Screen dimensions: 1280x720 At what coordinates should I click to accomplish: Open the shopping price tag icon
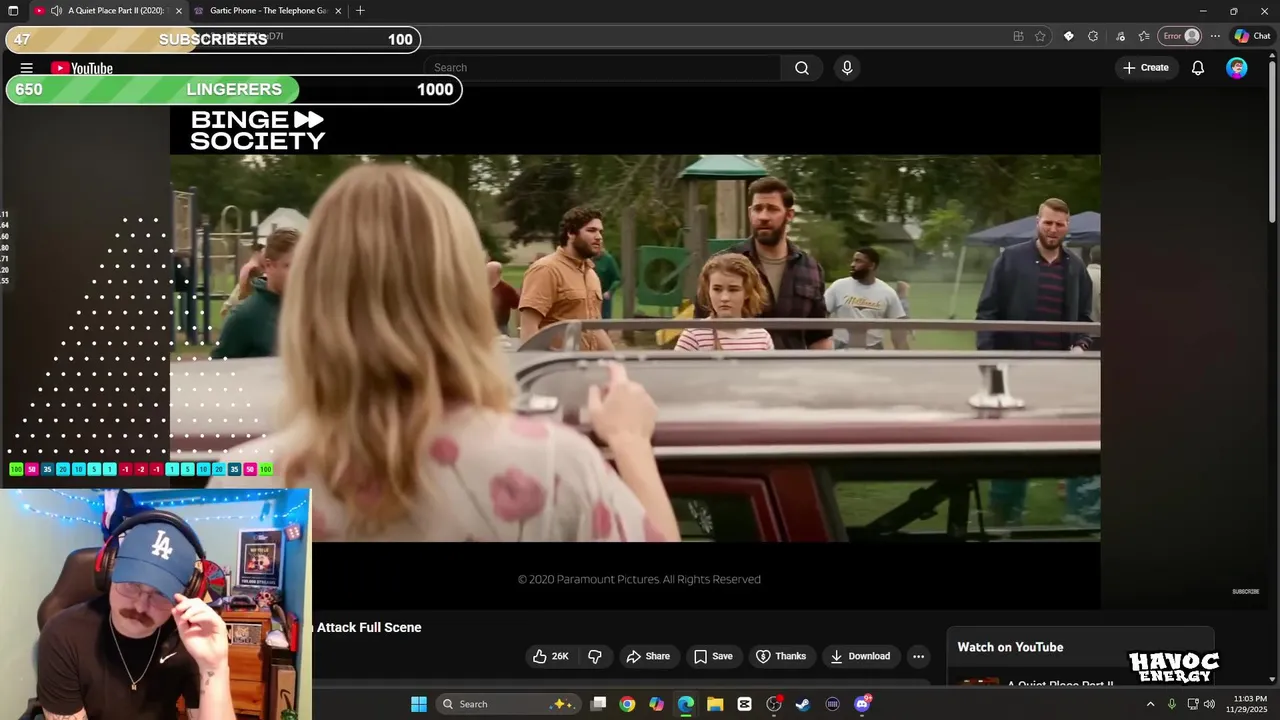click(1068, 36)
